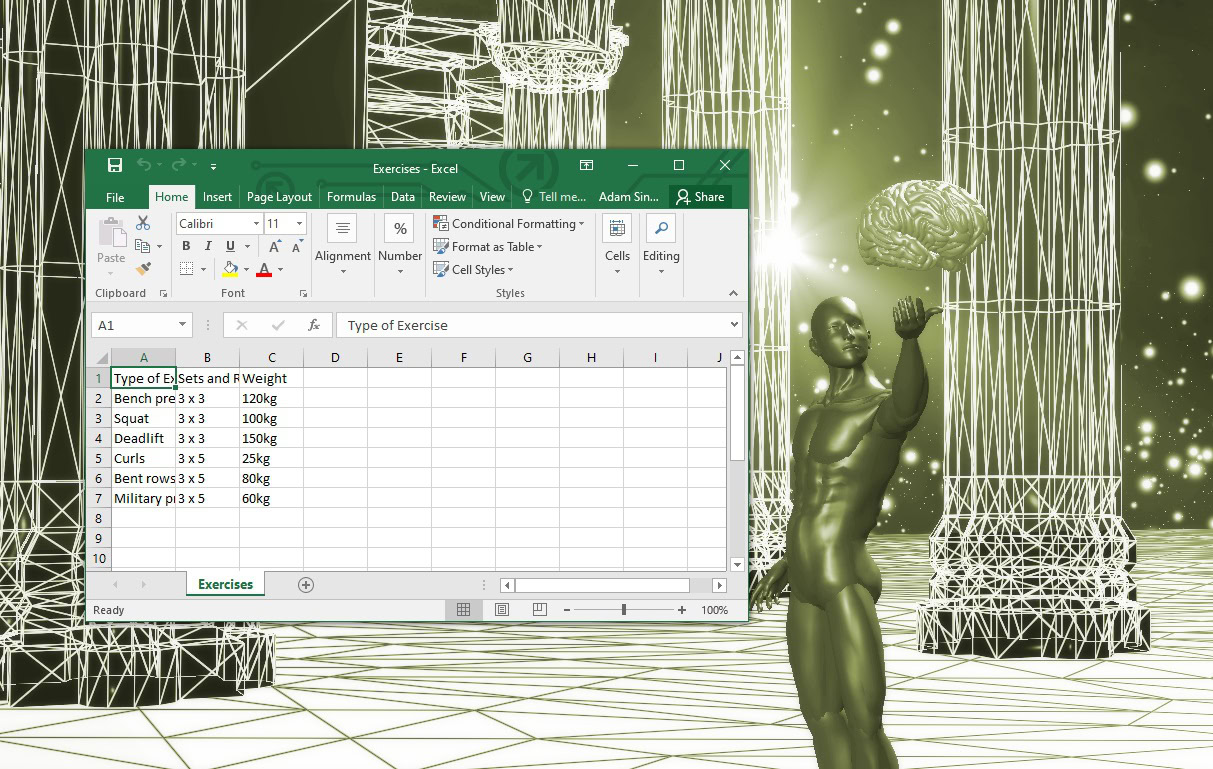The image size is (1213, 769).
Task: Apply italic formatting
Action: click(x=207, y=245)
